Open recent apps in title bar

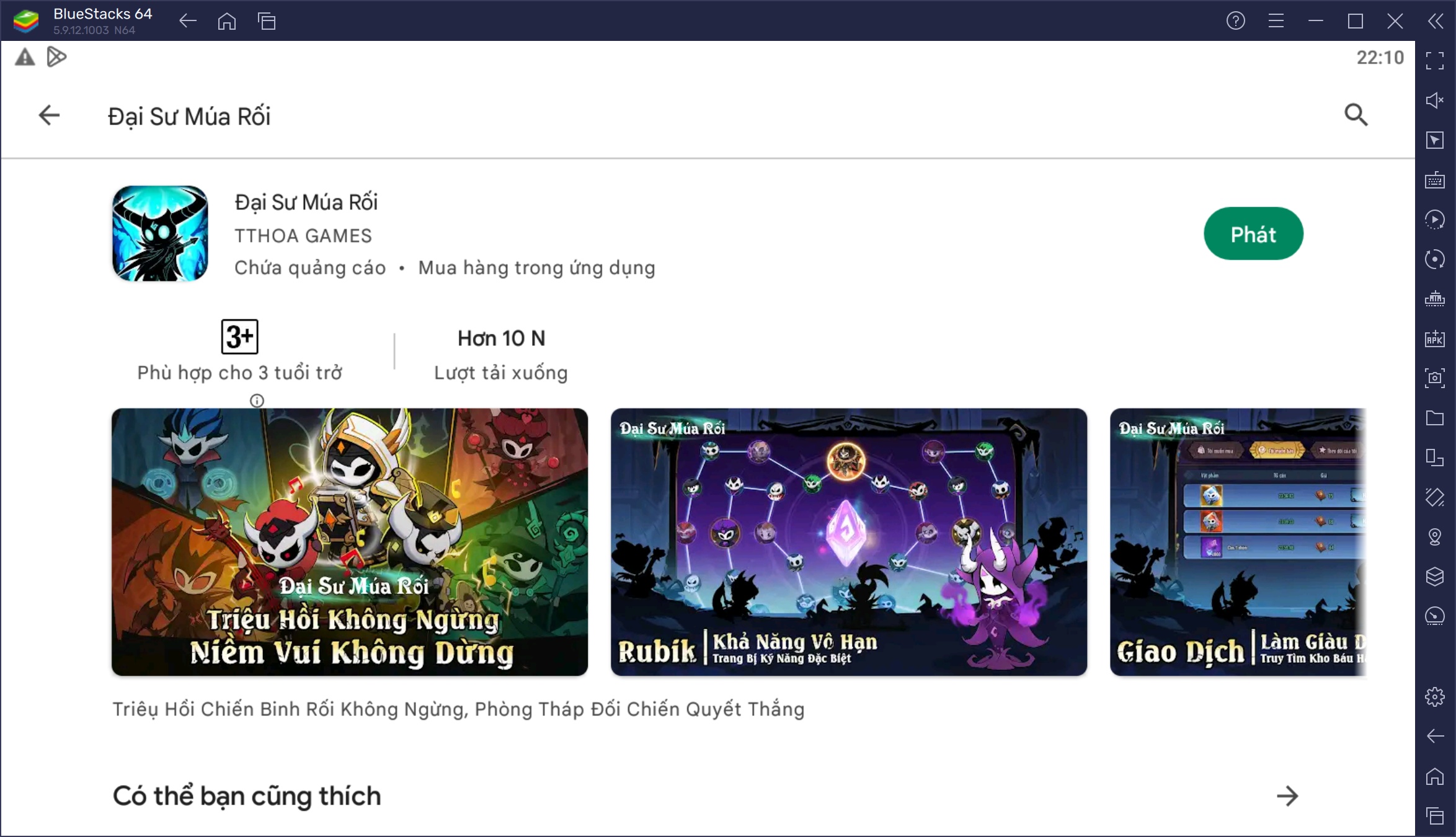267,21
